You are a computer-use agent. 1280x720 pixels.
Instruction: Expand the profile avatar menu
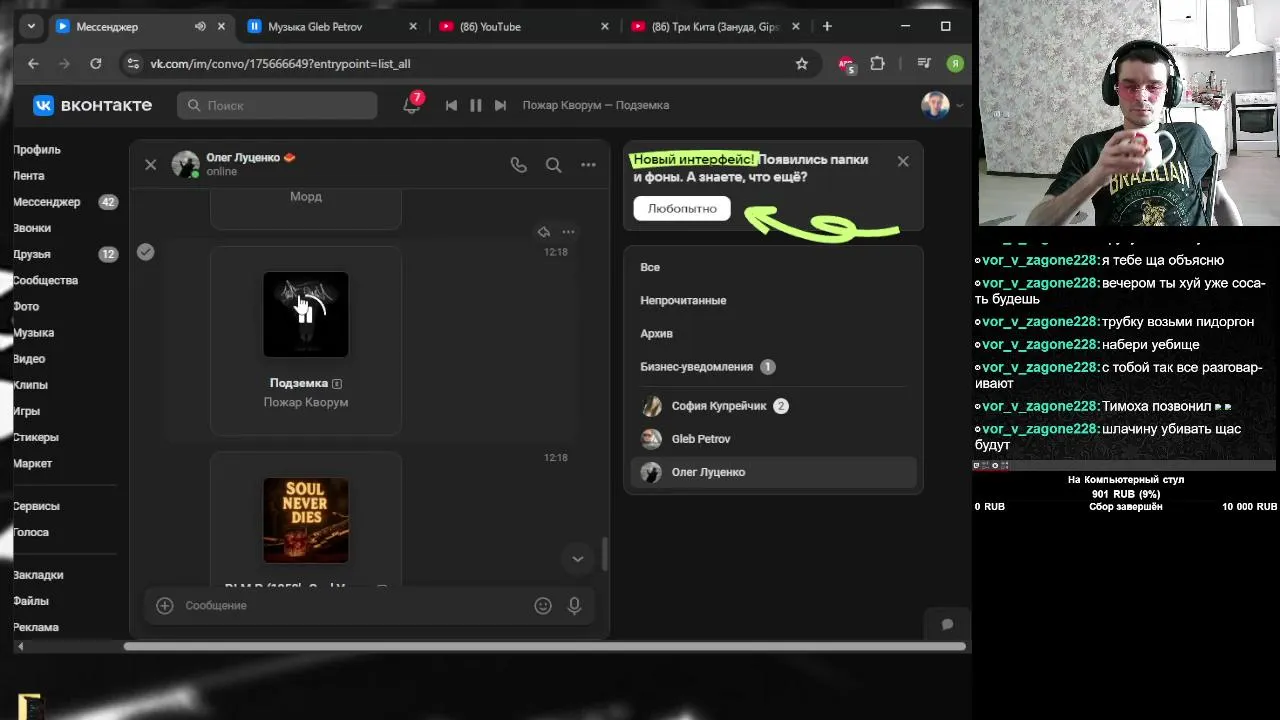coord(942,105)
